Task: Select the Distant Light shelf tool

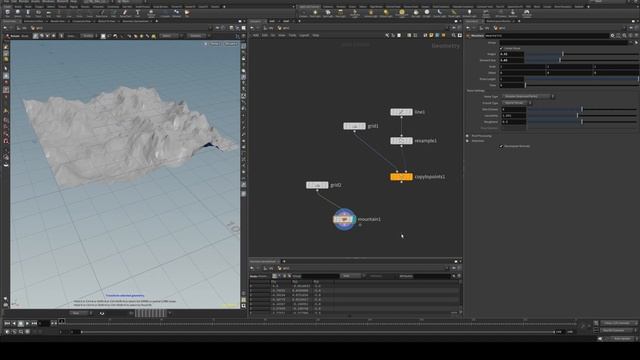Action: tap(386, 13)
